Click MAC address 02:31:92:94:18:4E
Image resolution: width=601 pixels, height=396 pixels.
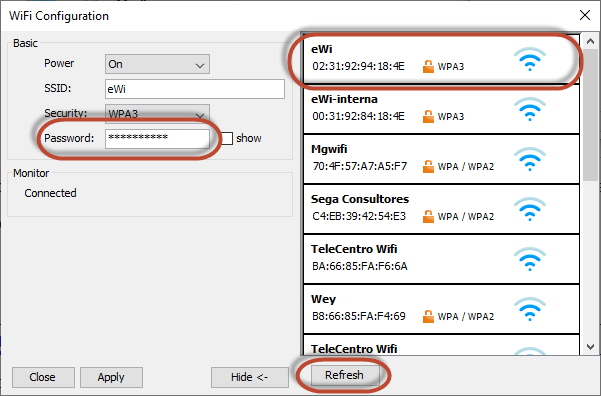pos(358,66)
